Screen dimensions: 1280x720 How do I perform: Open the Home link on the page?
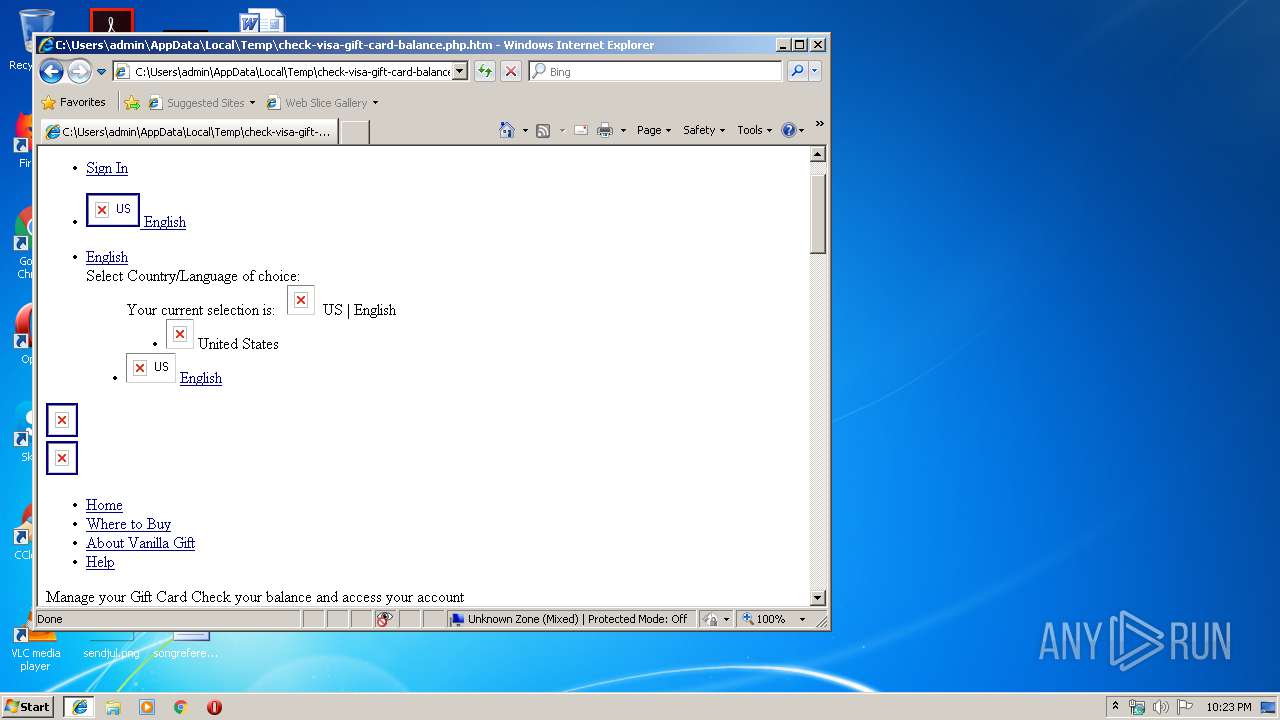click(104, 505)
